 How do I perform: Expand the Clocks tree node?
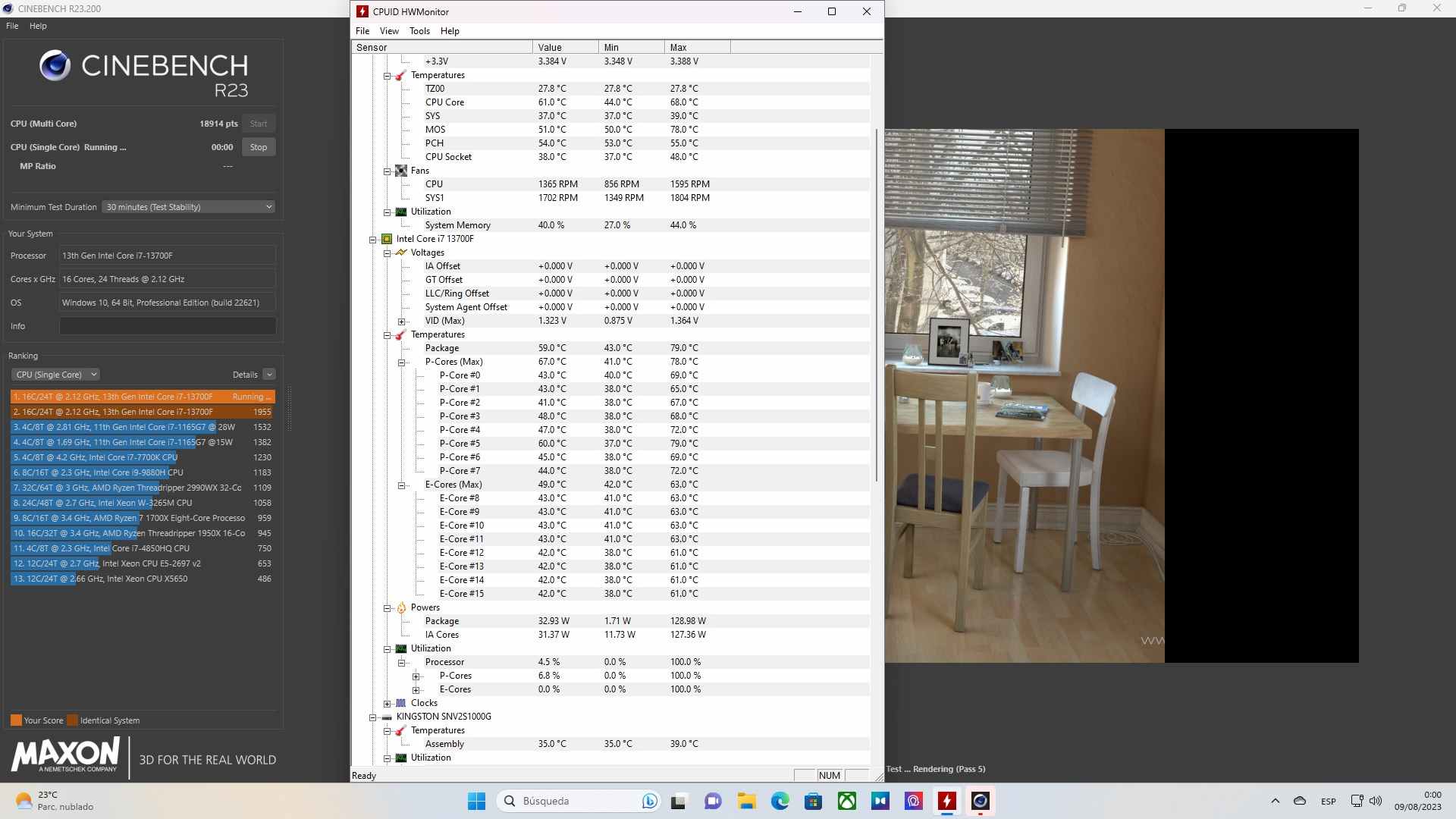coord(388,704)
